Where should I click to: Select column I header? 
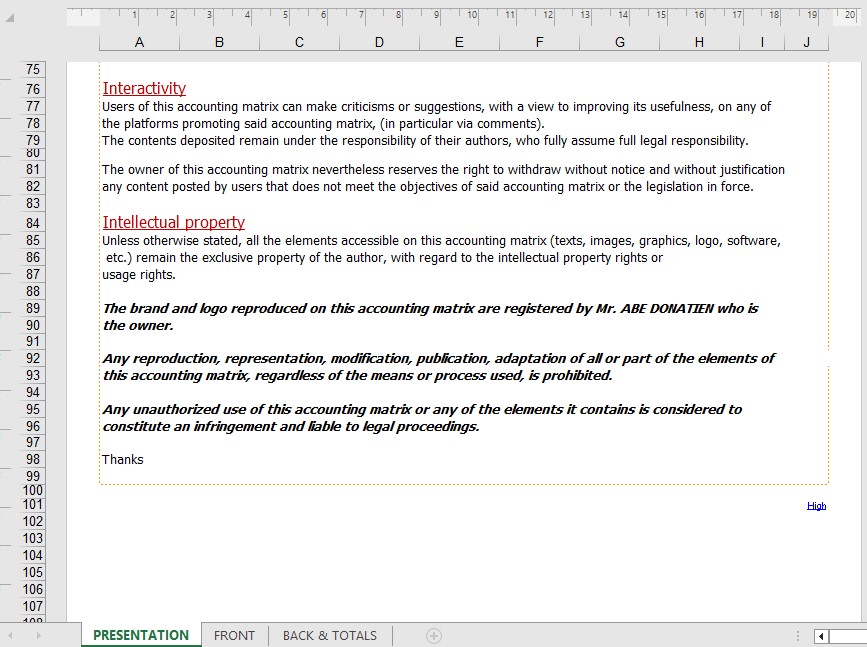[762, 42]
